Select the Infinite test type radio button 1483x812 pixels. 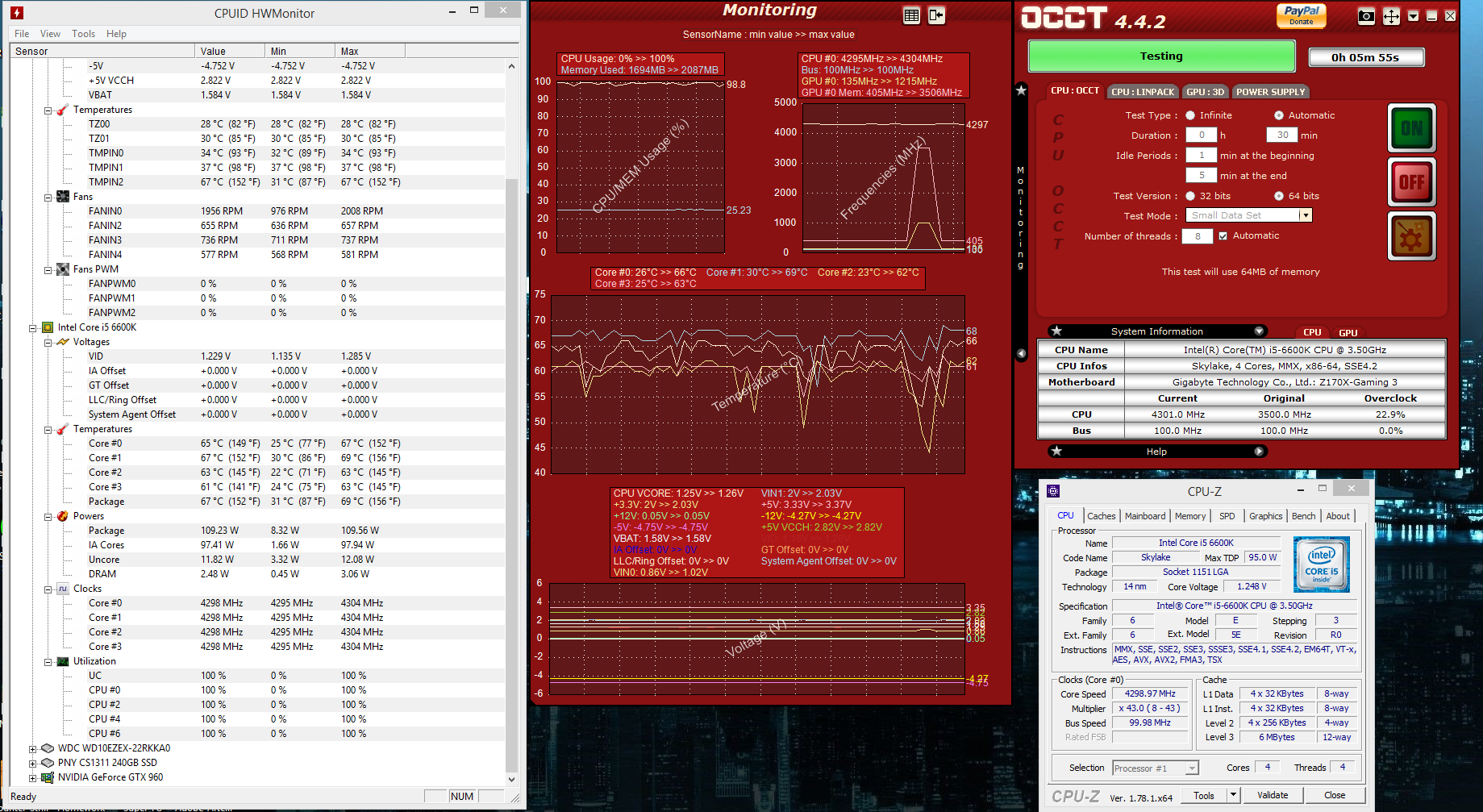point(1190,115)
